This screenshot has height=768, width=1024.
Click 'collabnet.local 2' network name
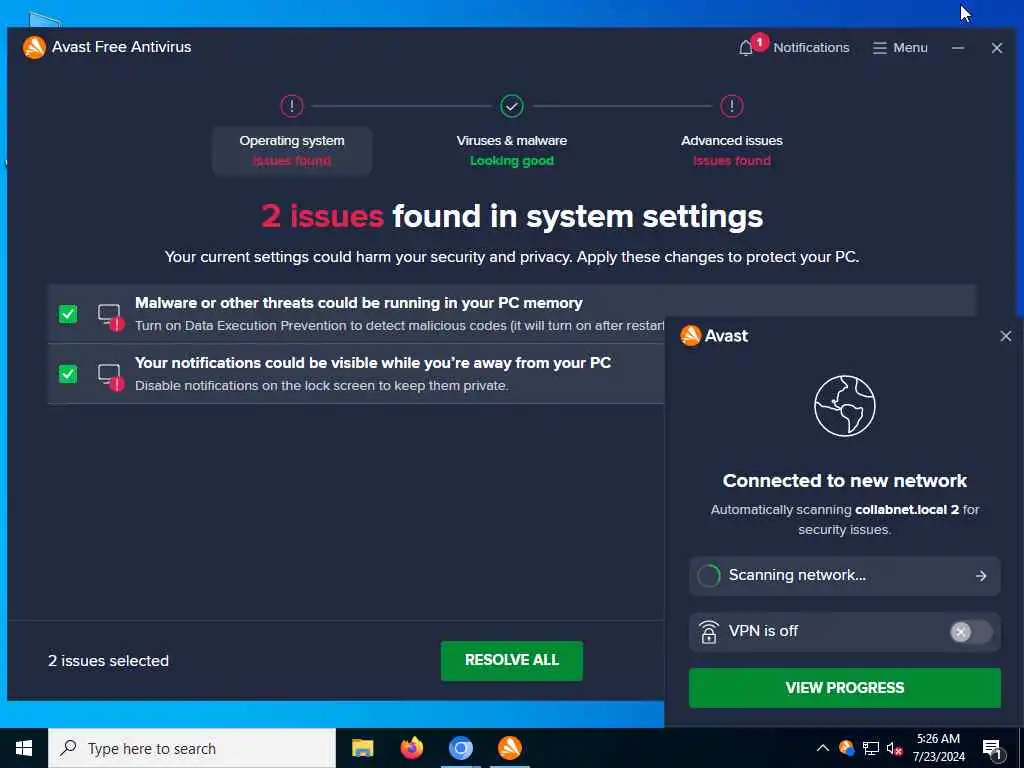(x=907, y=509)
